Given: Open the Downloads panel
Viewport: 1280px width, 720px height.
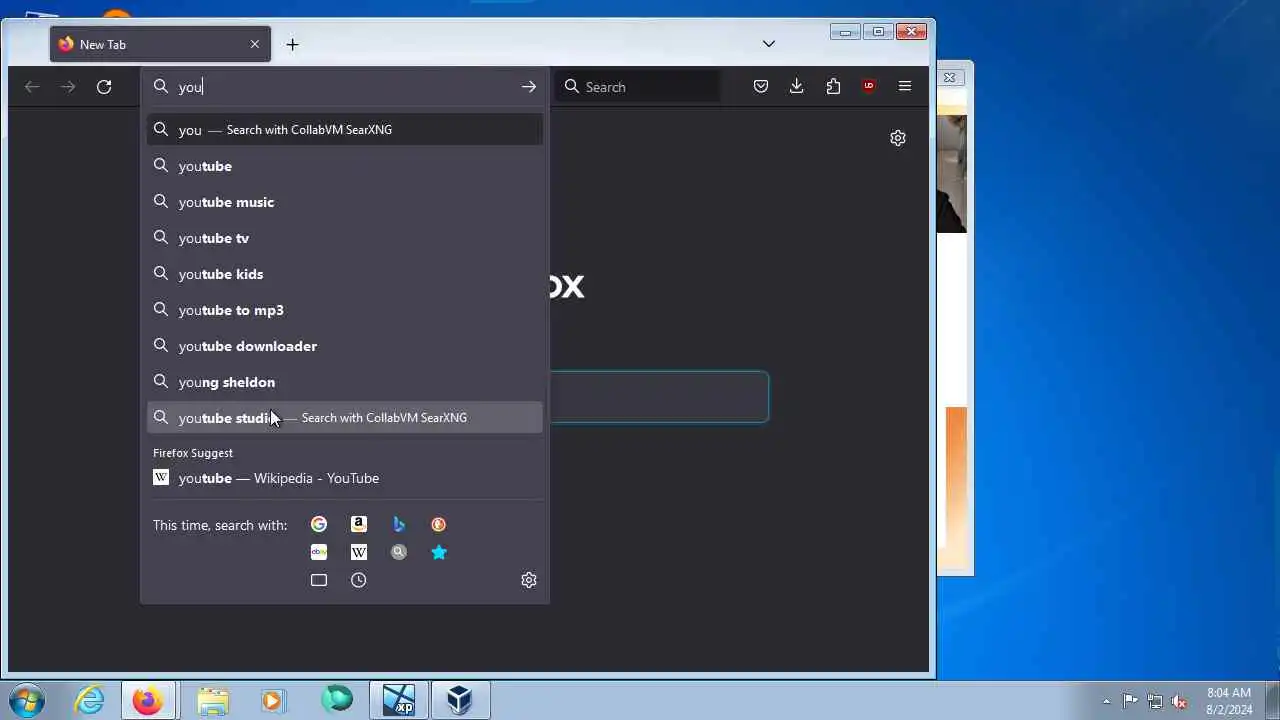Looking at the screenshot, I should [797, 87].
